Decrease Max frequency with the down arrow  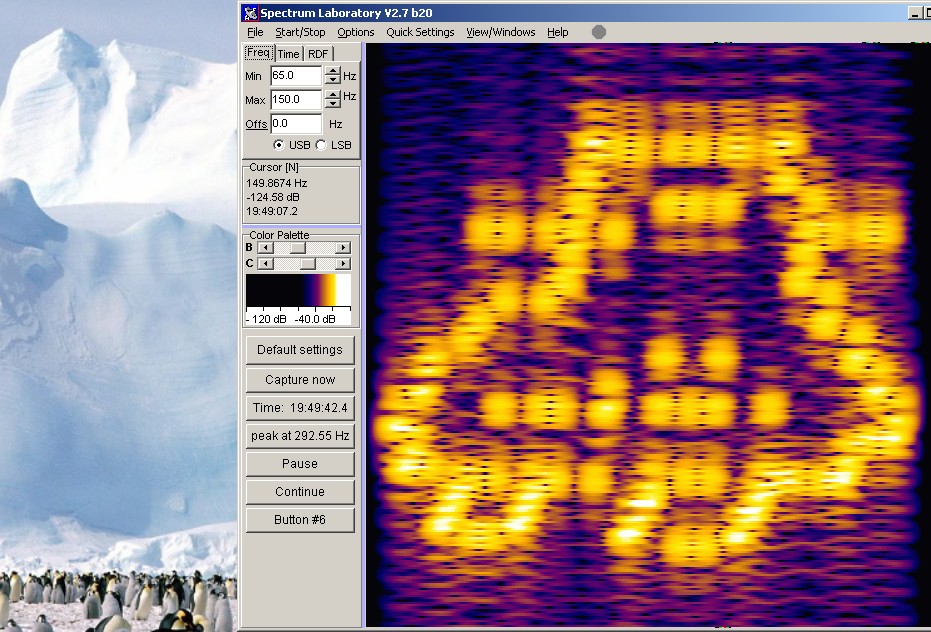click(332, 104)
